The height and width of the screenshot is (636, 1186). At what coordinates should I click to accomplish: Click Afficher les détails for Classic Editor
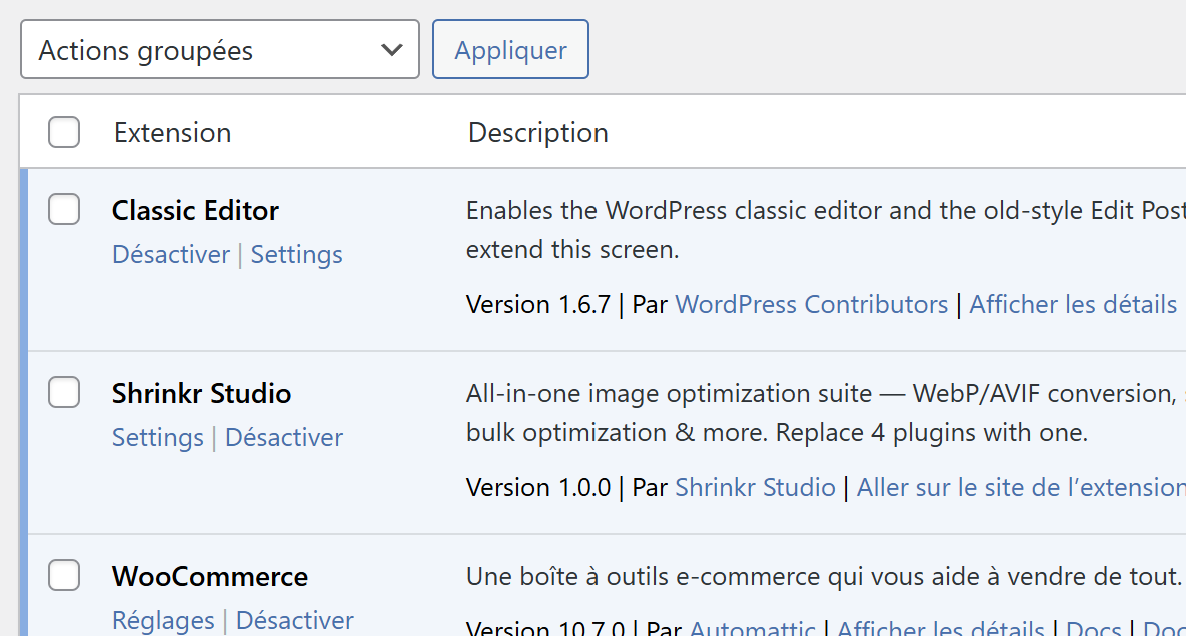coord(1073,304)
